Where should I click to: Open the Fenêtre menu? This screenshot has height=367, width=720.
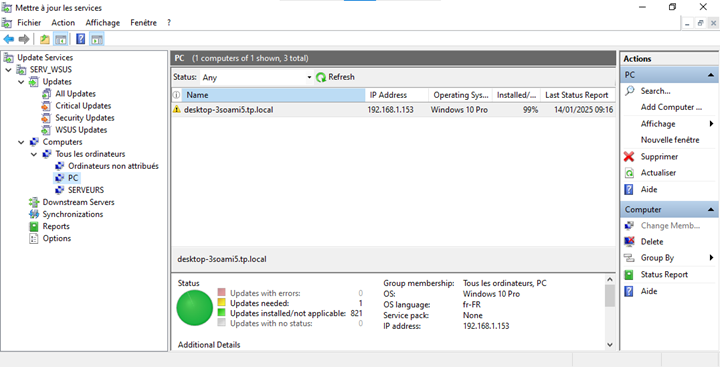[143, 23]
